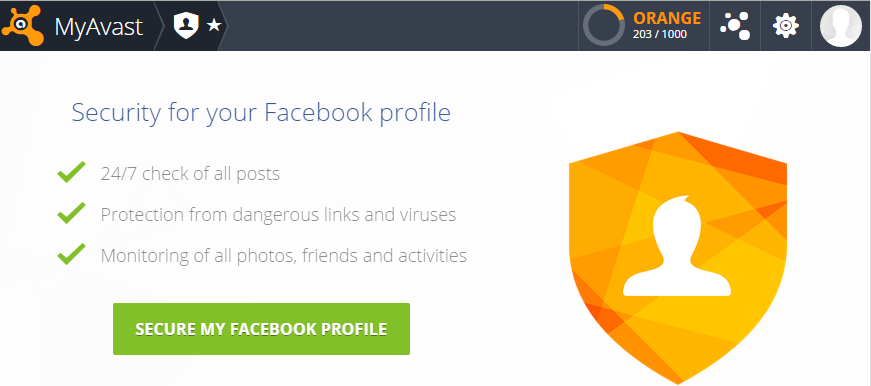Screen dimensions: 871x386
Task: Click the breadcrumb chevron after MyAvast
Action: tap(158, 26)
